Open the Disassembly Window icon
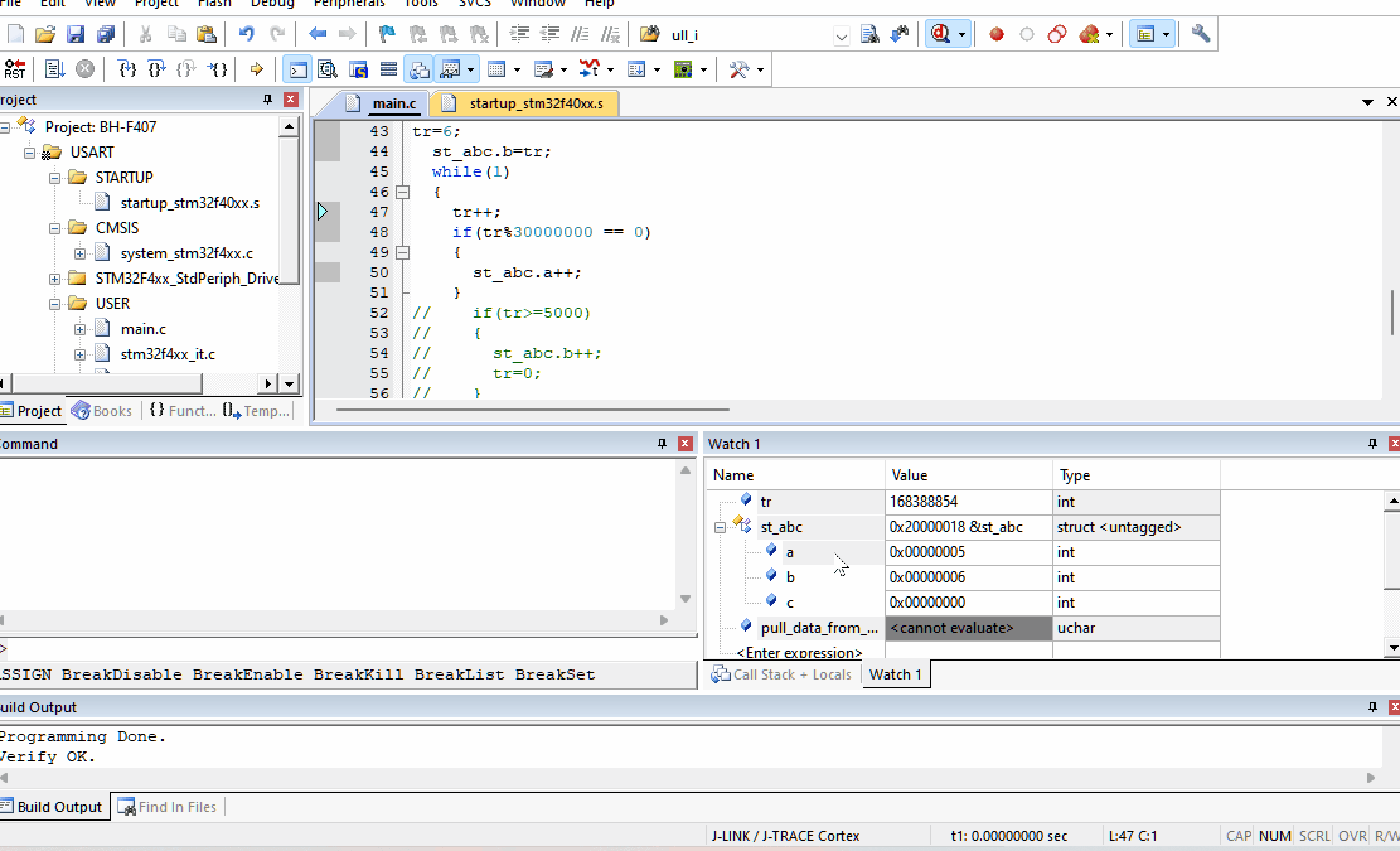The height and width of the screenshot is (851, 1400). point(328,69)
